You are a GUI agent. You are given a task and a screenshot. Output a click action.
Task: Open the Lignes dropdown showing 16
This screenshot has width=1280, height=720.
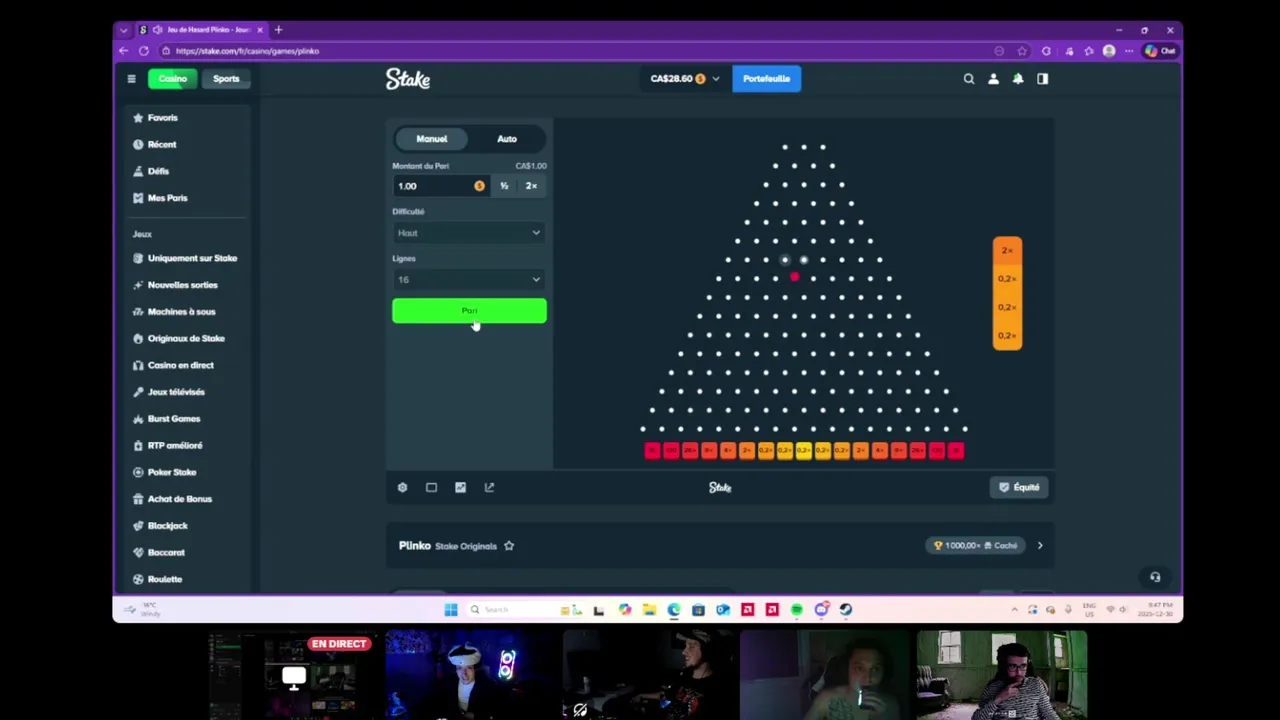click(469, 280)
